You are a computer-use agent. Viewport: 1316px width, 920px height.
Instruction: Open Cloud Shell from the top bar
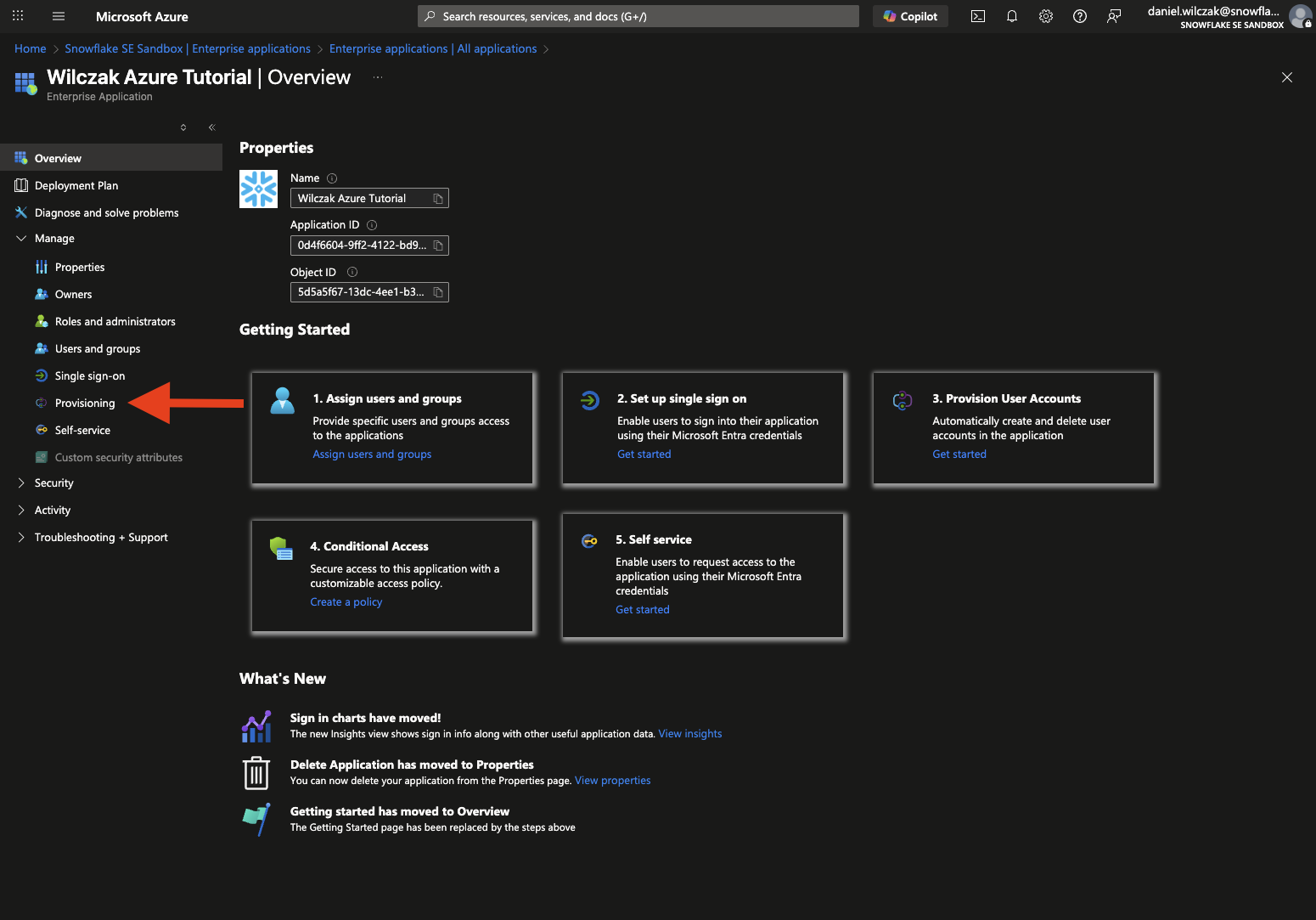978,16
